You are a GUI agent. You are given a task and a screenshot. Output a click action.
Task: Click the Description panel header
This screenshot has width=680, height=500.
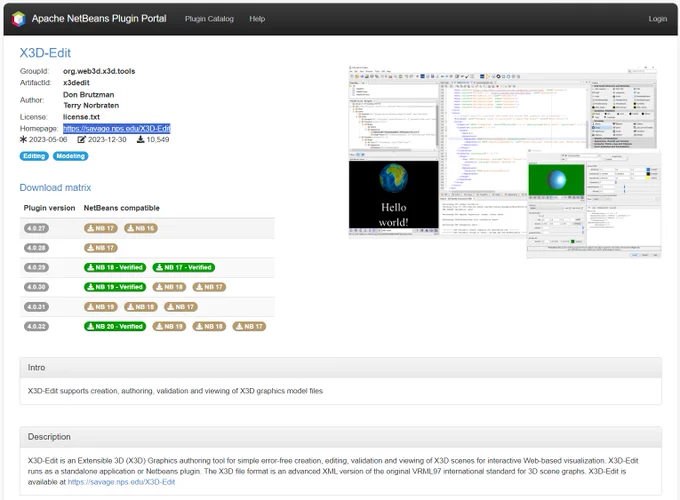point(340,437)
